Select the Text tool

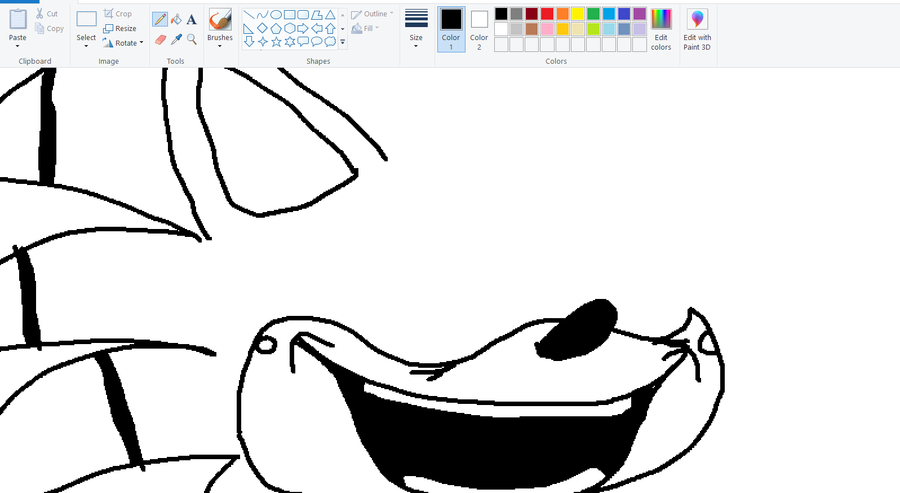(192, 20)
